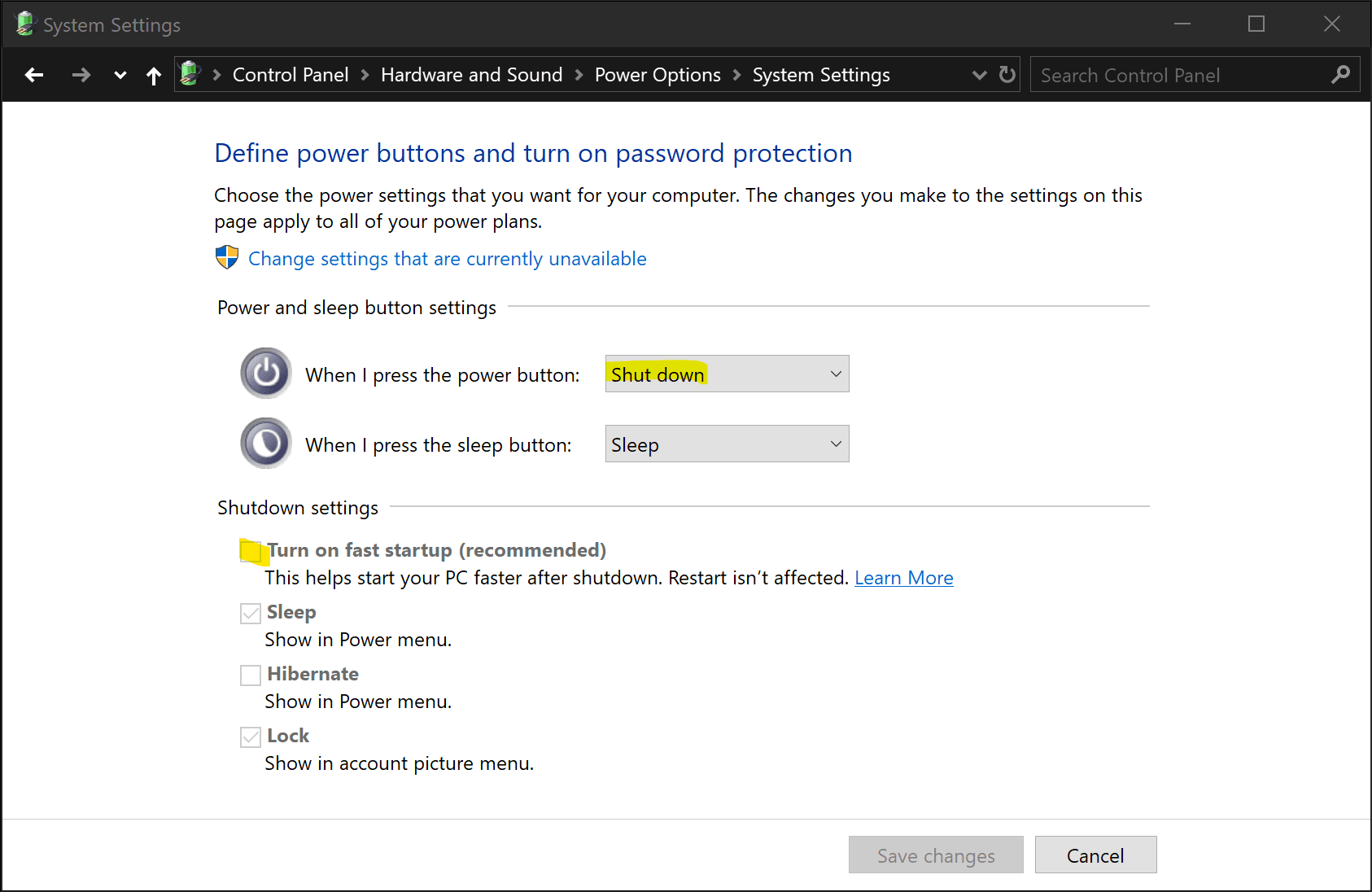
Task: Click the power button icon
Action: (x=266, y=374)
